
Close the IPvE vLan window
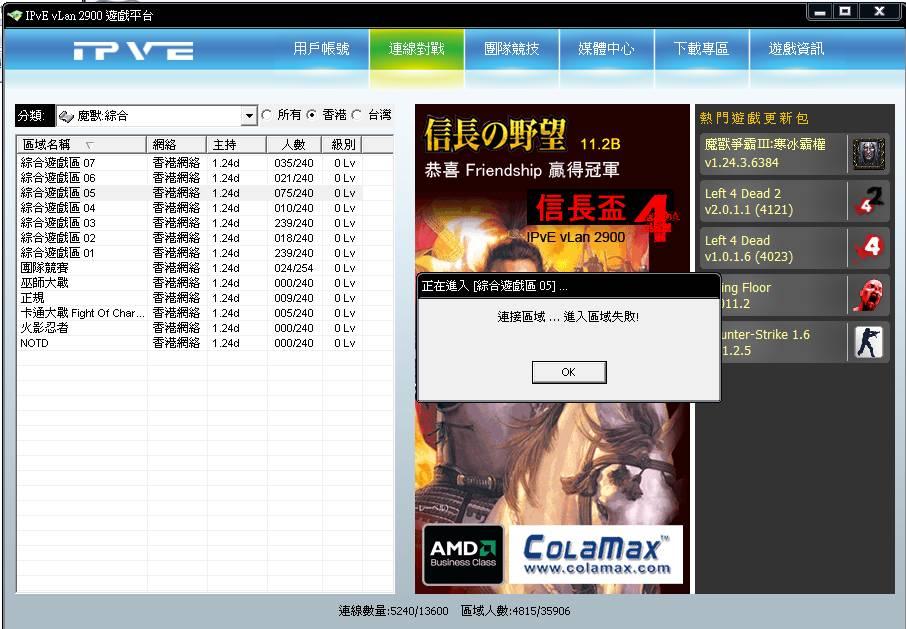pos(879,11)
